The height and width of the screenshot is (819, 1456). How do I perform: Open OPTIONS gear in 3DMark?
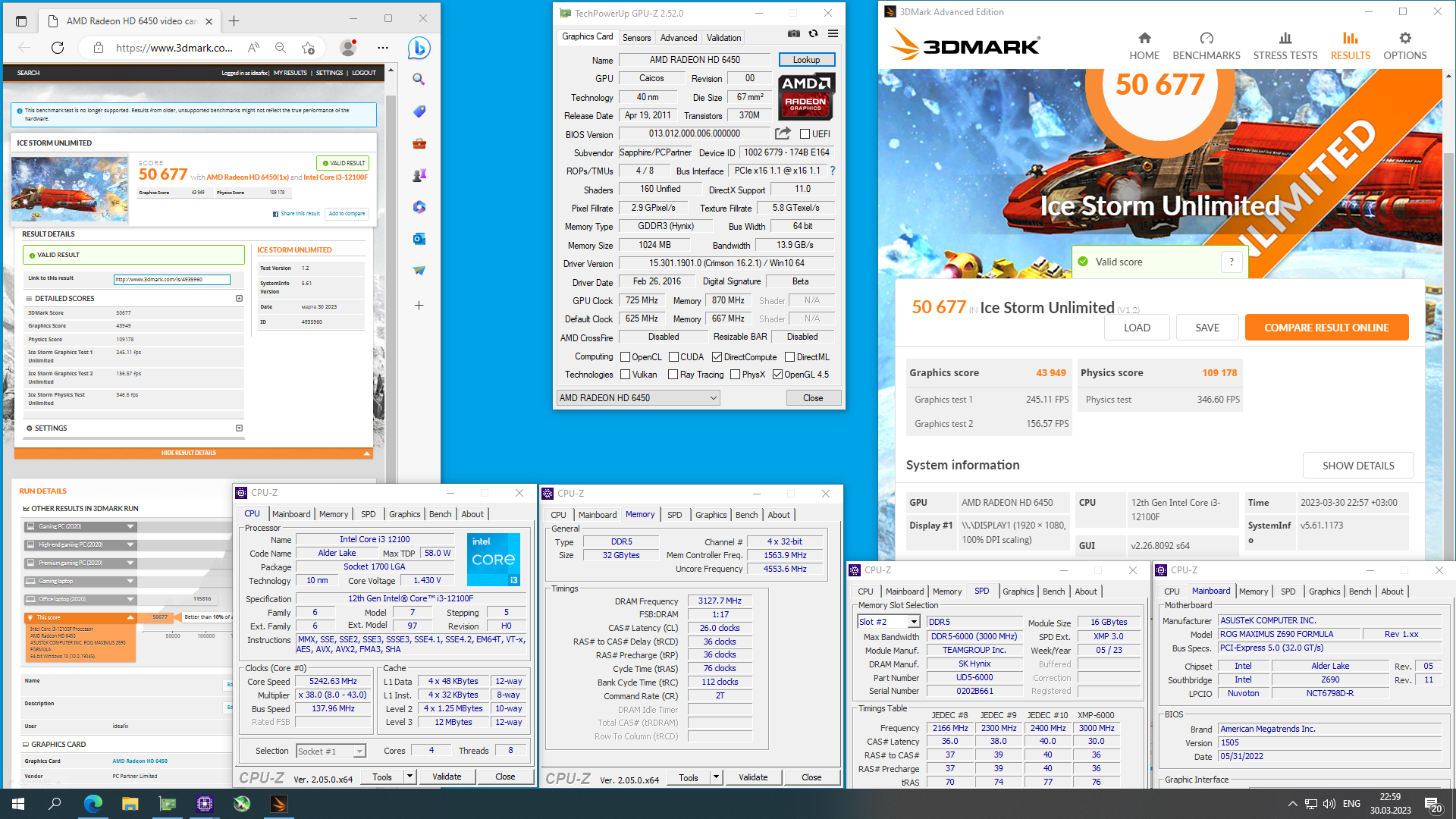[1405, 46]
